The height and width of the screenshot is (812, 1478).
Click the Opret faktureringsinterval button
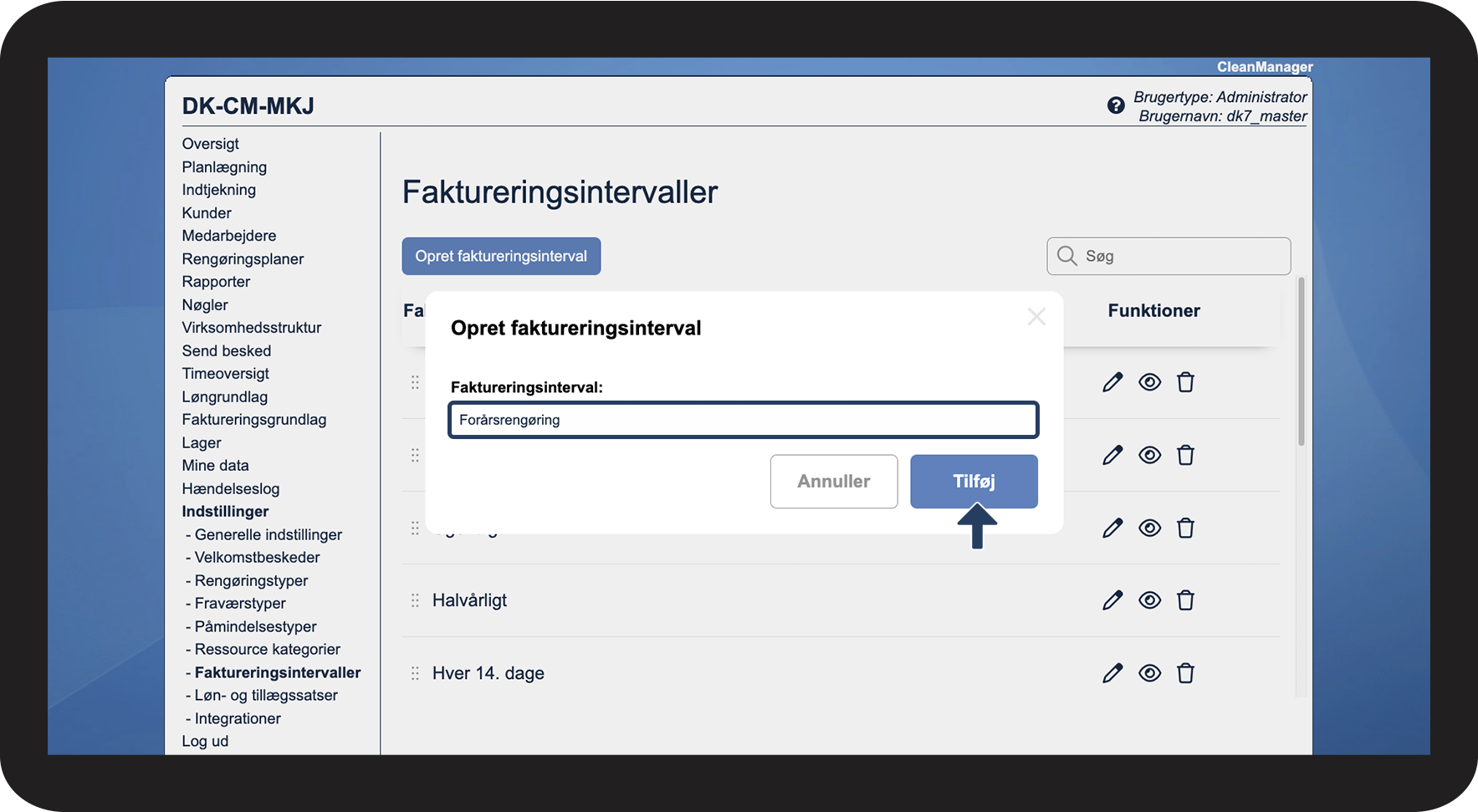pos(501,256)
